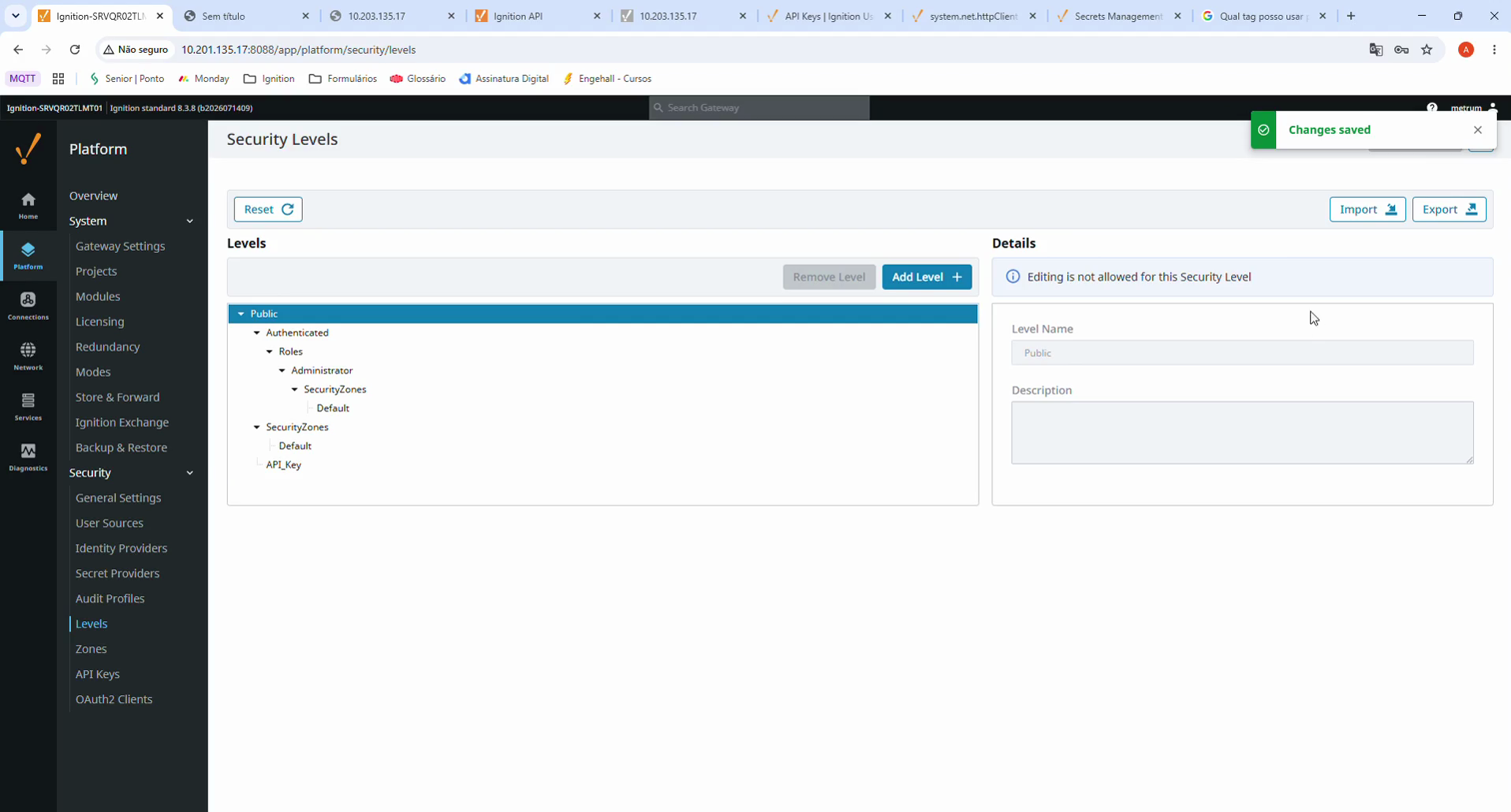Open Ignition Exchange page
Screen dimensions: 1511x812
tap(122, 423)
